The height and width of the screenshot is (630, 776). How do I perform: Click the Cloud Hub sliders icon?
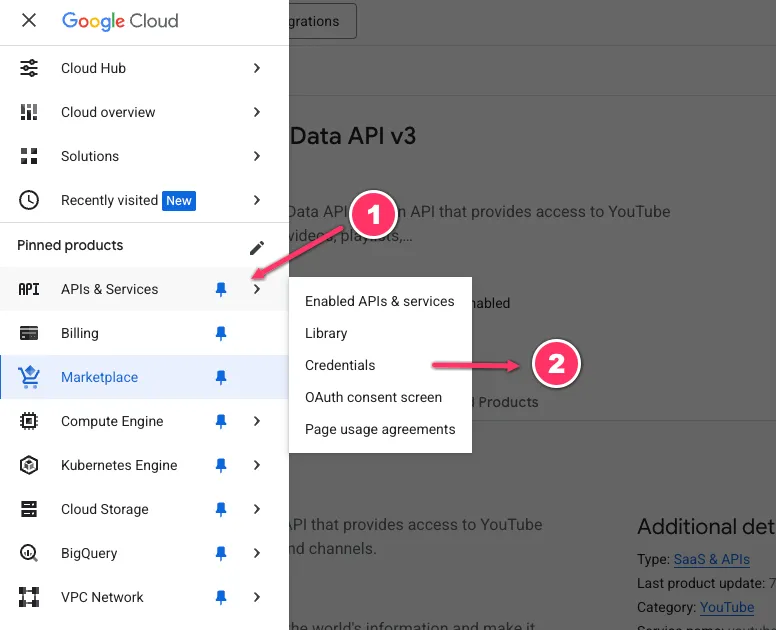pos(29,68)
